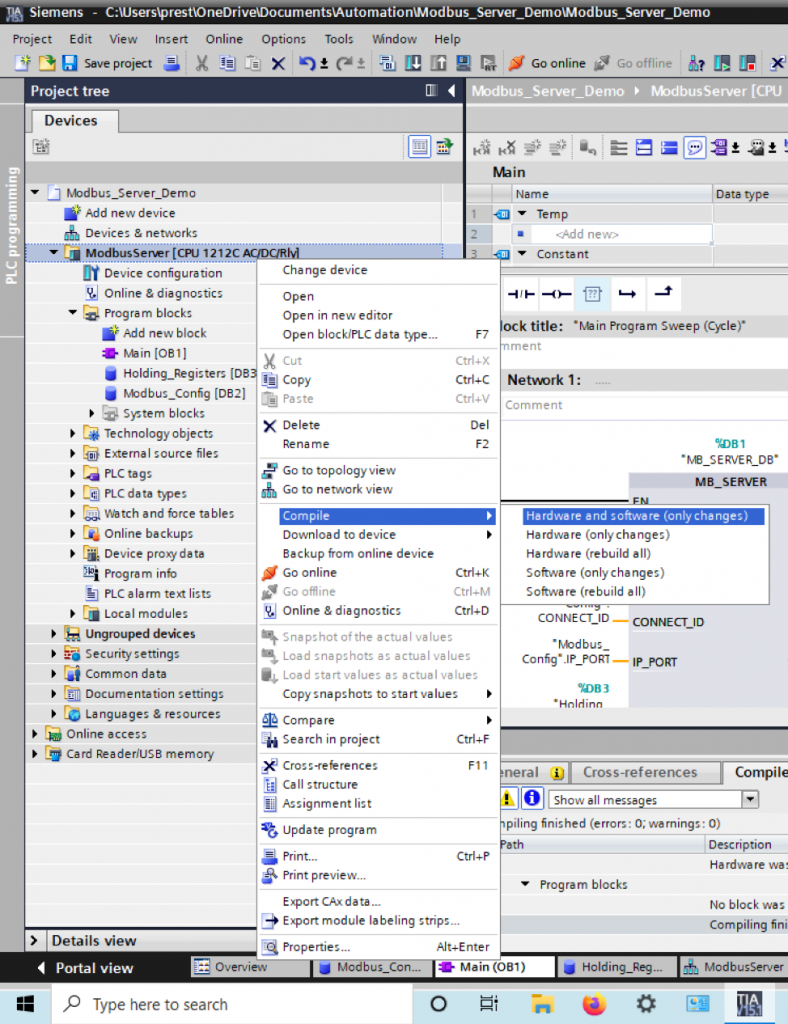Click the Print icon in the toolbar
This screenshot has height=1024, width=788.
pos(172,63)
